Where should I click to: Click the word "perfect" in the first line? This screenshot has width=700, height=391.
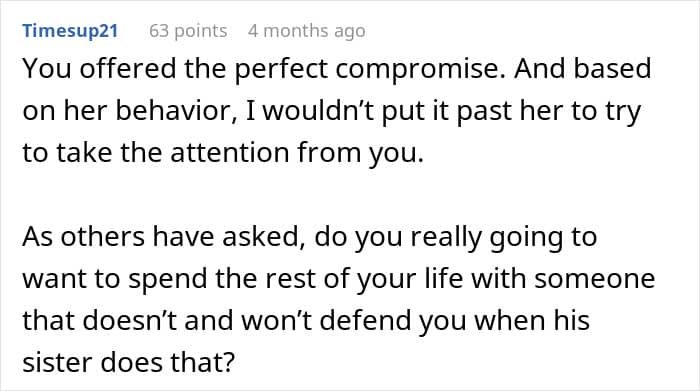(281, 69)
